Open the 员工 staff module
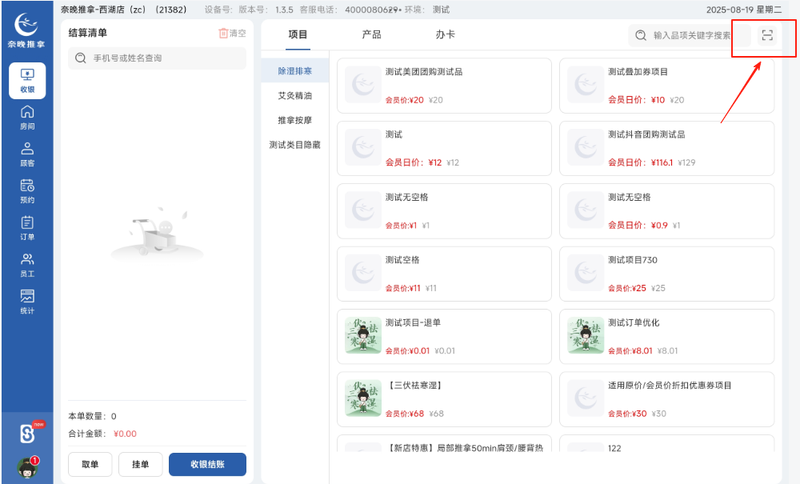The height and width of the screenshot is (484, 800). click(x=27, y=265)
